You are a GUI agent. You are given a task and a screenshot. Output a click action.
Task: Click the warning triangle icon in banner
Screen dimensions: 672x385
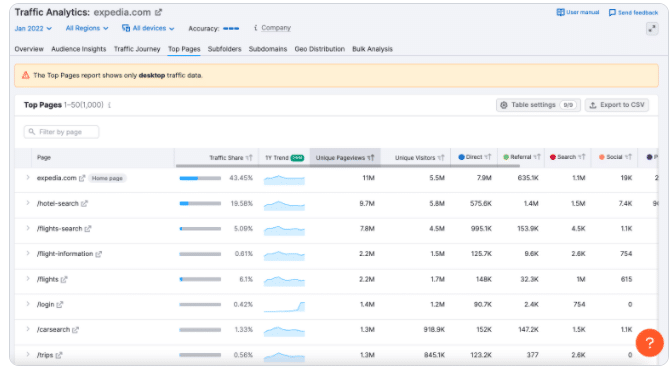point(26,75)
